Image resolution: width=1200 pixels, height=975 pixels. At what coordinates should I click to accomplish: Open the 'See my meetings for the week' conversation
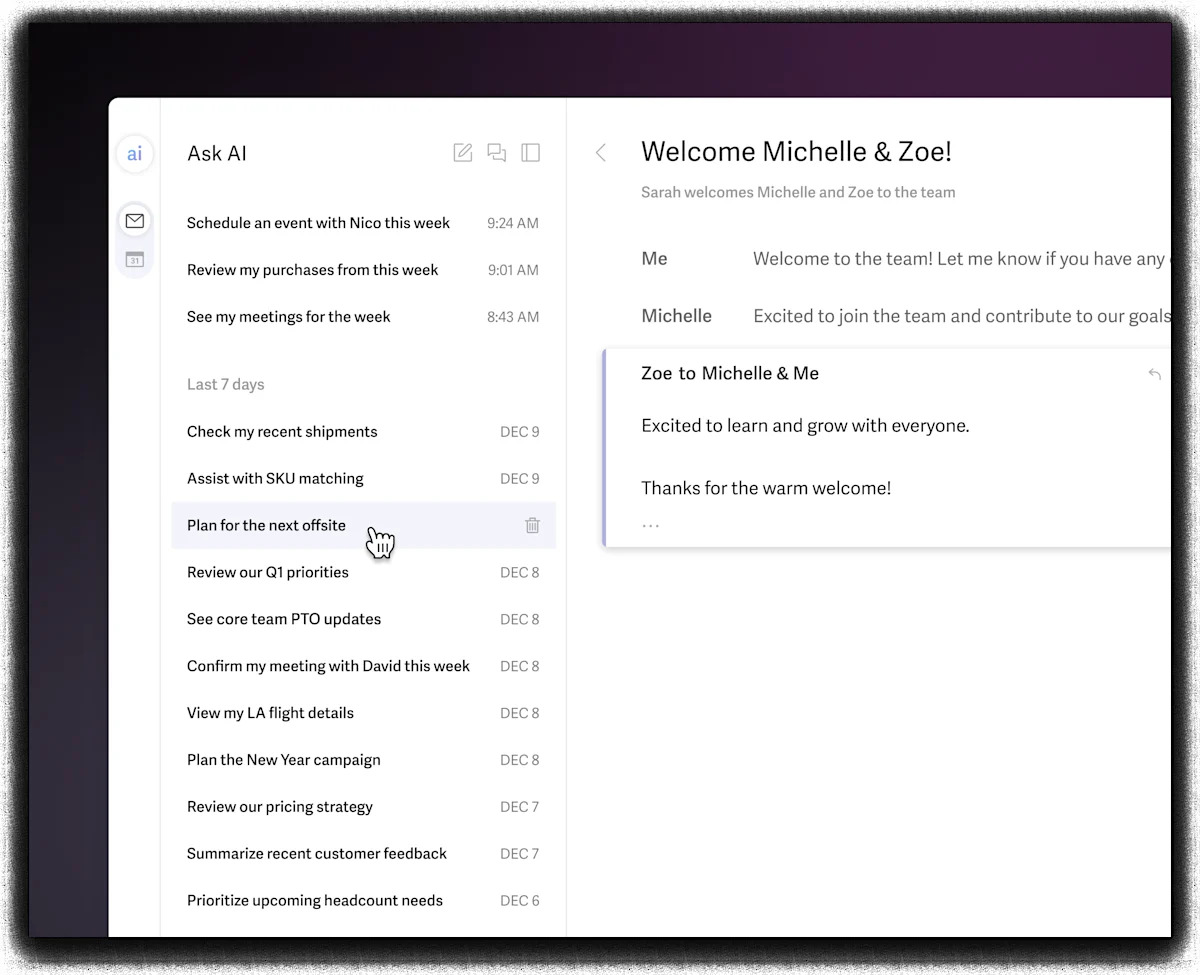click(x=288, y=317)
